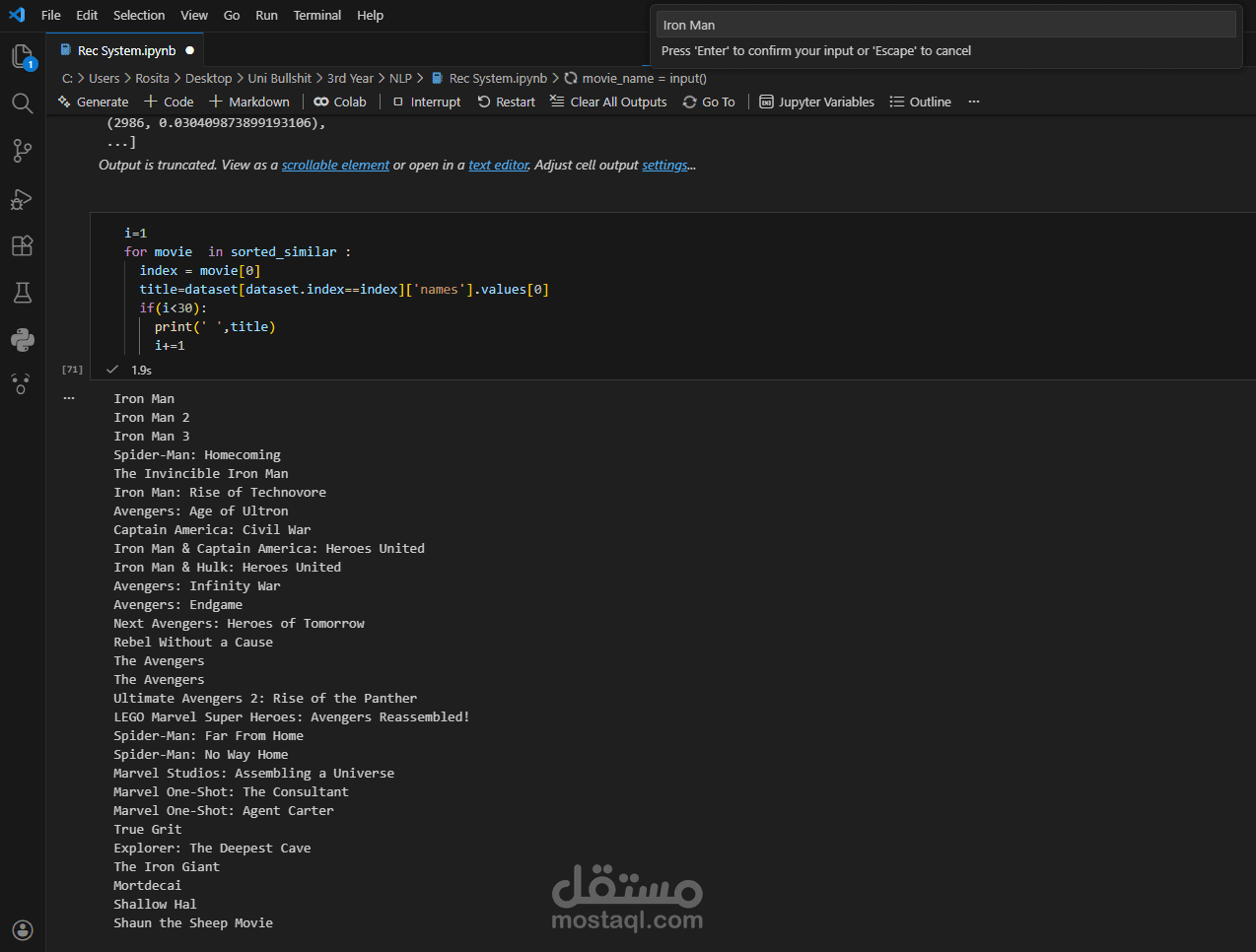1256x952 pixels.
Task: Open the Run menu
Action: tap(266, 15)
